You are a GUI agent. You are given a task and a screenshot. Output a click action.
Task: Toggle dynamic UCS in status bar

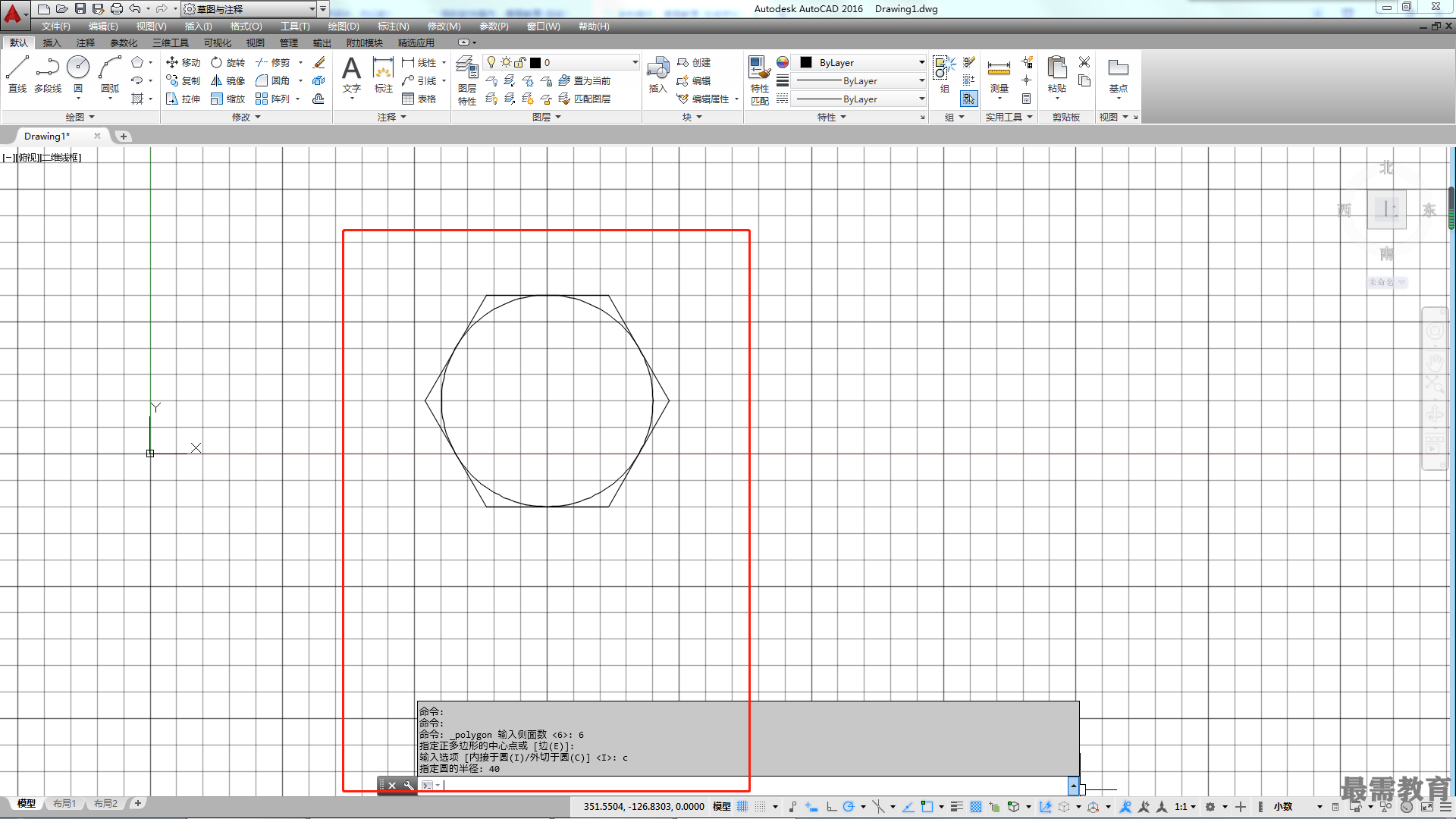(x=1046, y=807)
